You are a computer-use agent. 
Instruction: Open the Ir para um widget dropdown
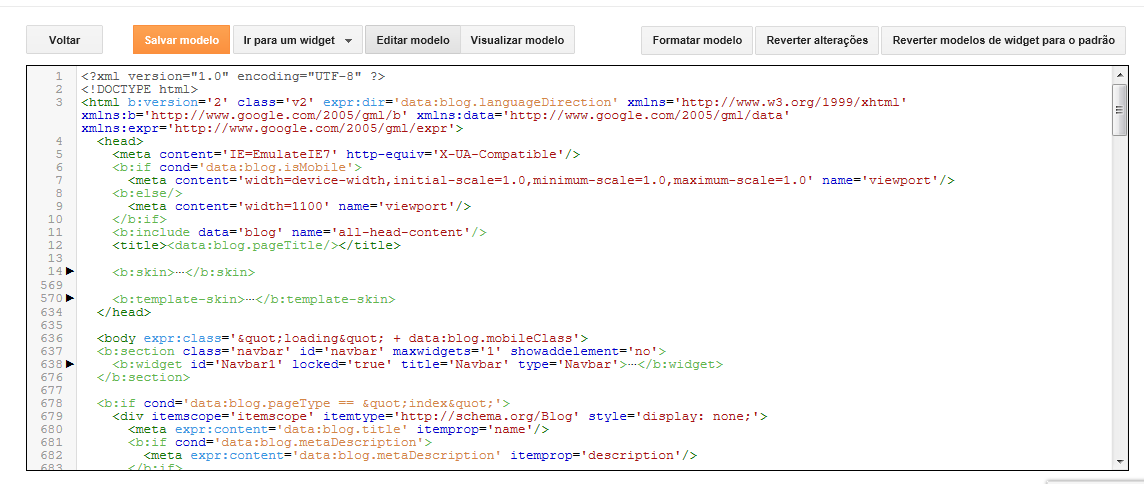[298, 40]
